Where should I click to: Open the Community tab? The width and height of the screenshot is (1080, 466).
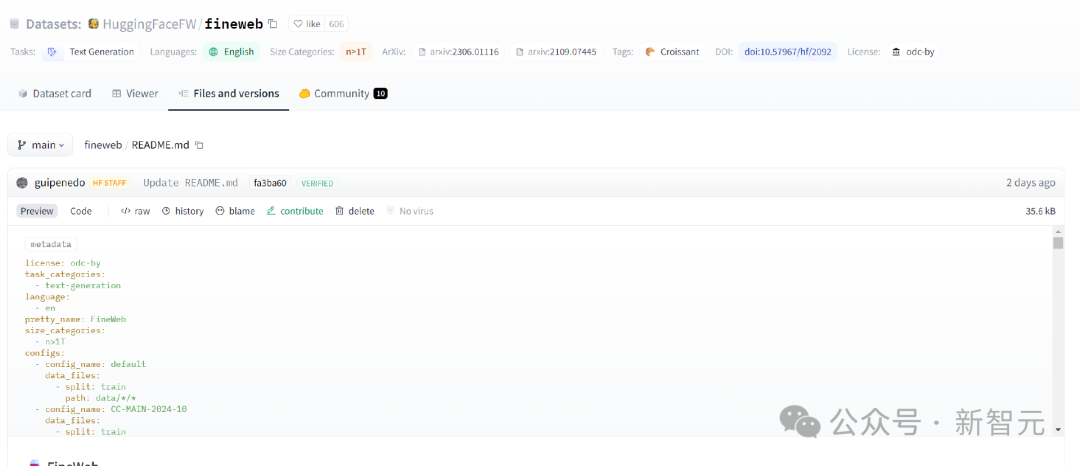[x=342, y=93]
